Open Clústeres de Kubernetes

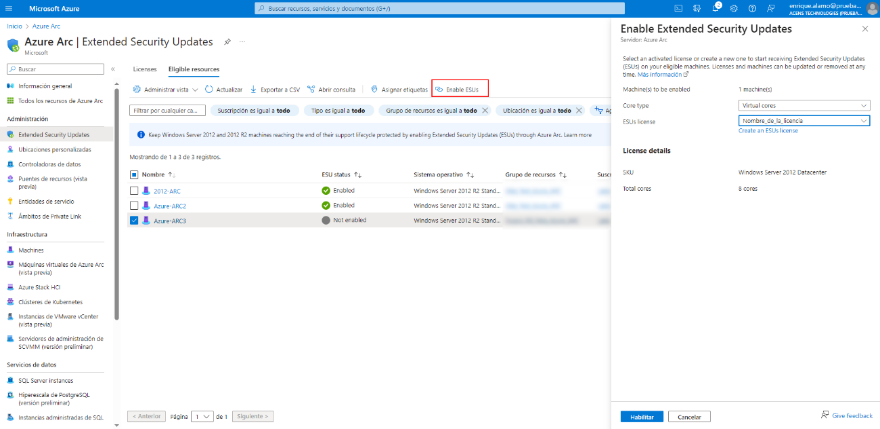coord(50,302)
